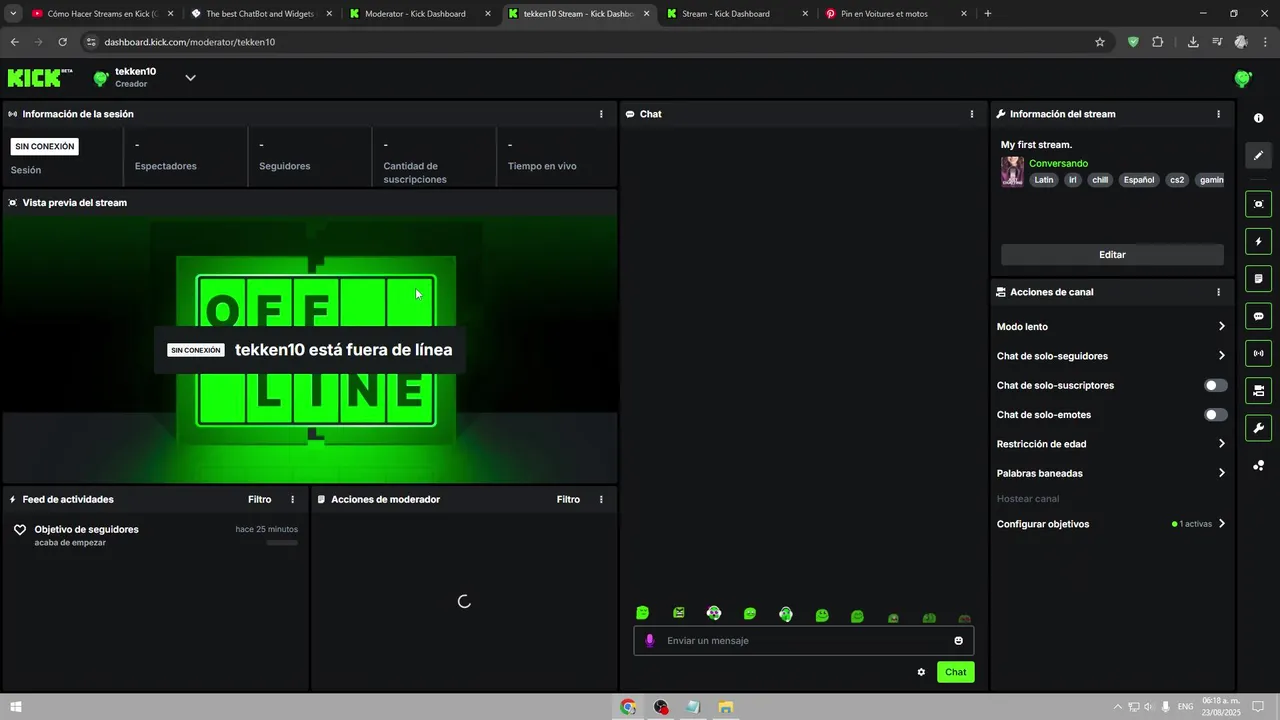Image resolution: width=1280 pixels, height=720 pixels.
Task: Open three-dot menu of Información del stream
Action: point(1218,114)
